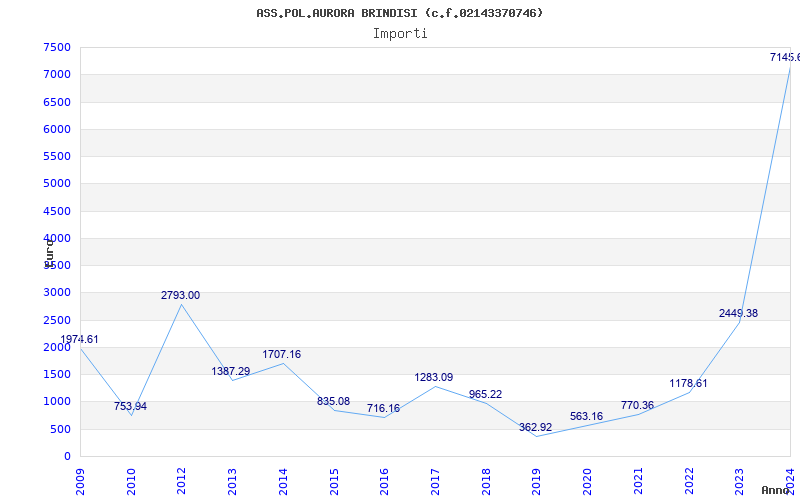The height and width of the screenshot is (500, 800).
Task: Select the 362.92 lowest point label
Action: [536, 428]
